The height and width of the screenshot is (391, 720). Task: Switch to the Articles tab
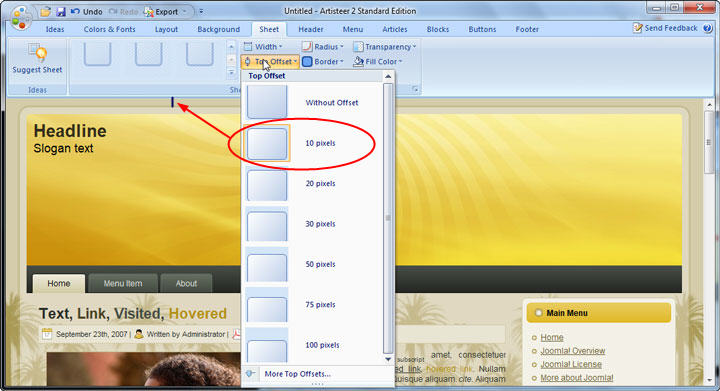pos(395,29)
